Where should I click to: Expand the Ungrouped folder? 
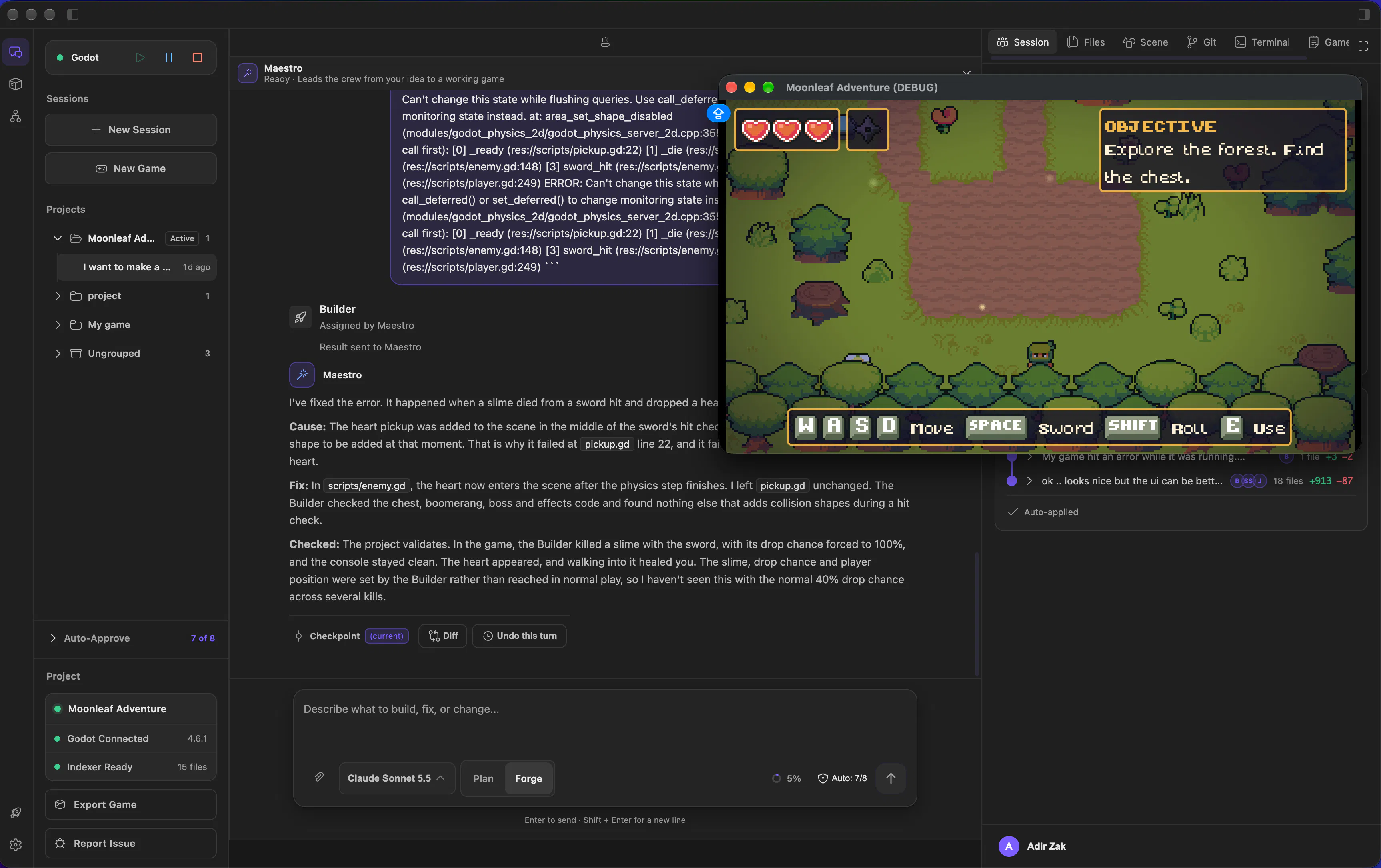click(x=57, y=353)
